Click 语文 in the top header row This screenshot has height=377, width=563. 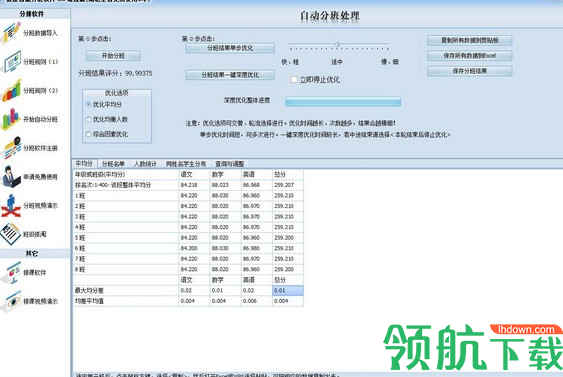(187, 174)
